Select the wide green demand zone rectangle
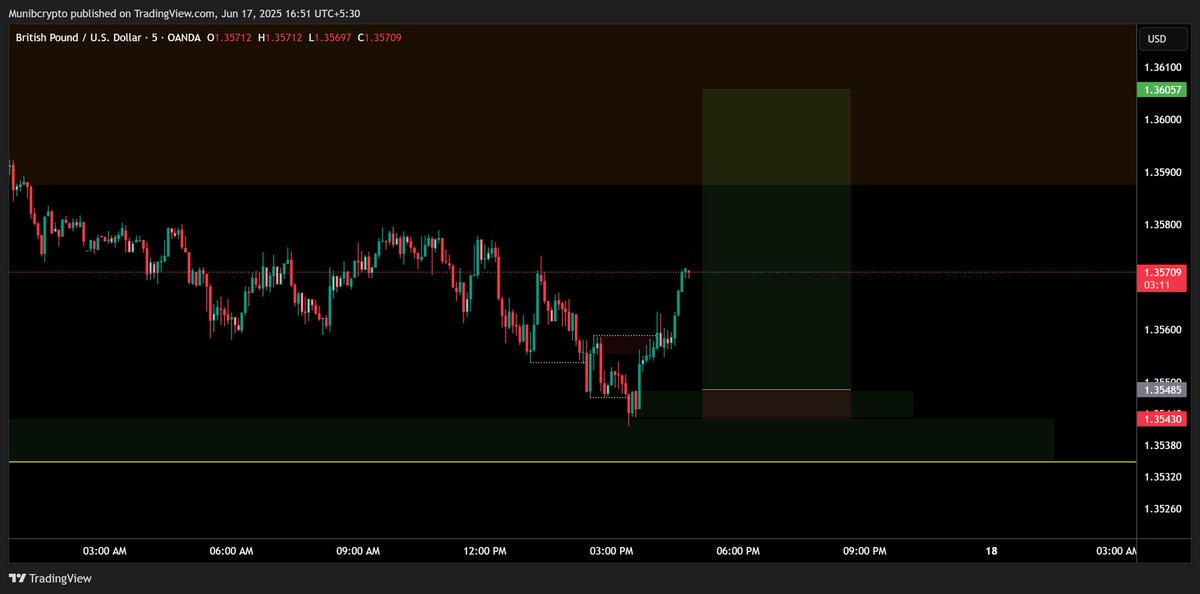 coord(531,440)
